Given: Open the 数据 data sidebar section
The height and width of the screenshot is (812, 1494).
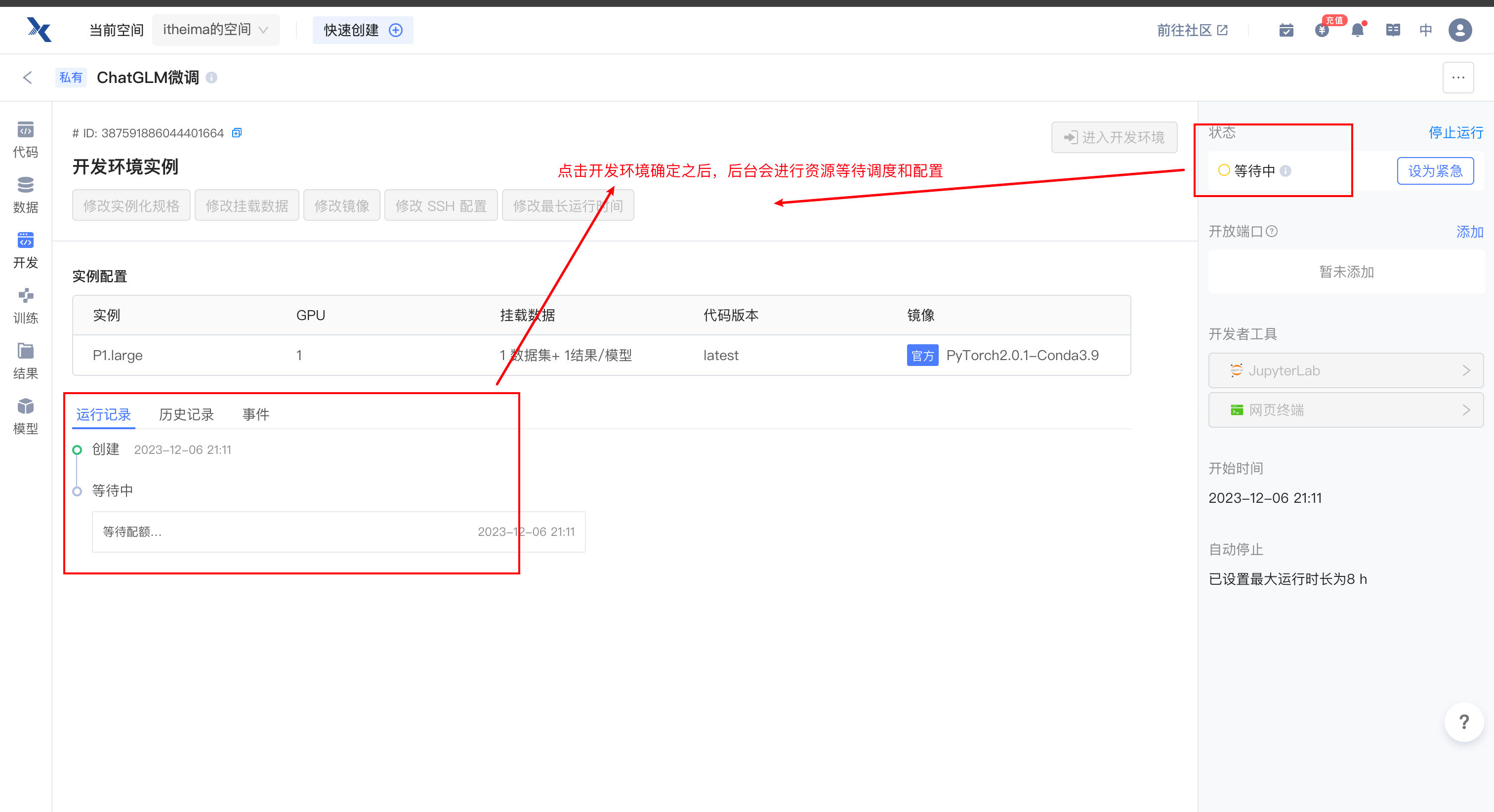Looking at the screenshot, I should (26, 195).
